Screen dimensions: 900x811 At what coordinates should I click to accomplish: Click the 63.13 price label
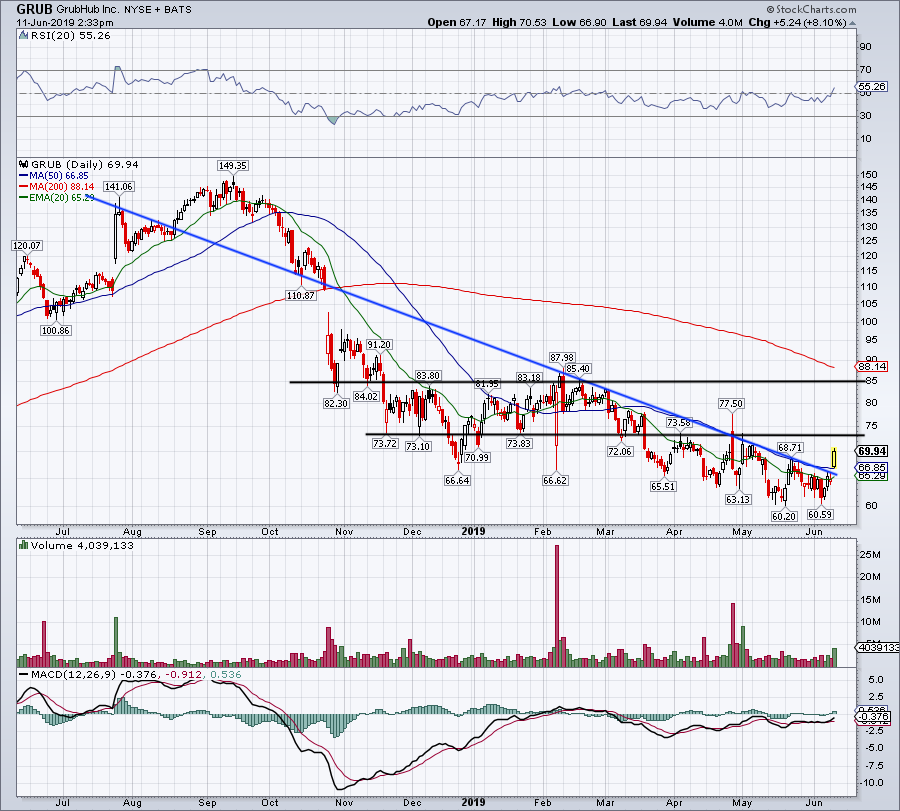[738, 499]
